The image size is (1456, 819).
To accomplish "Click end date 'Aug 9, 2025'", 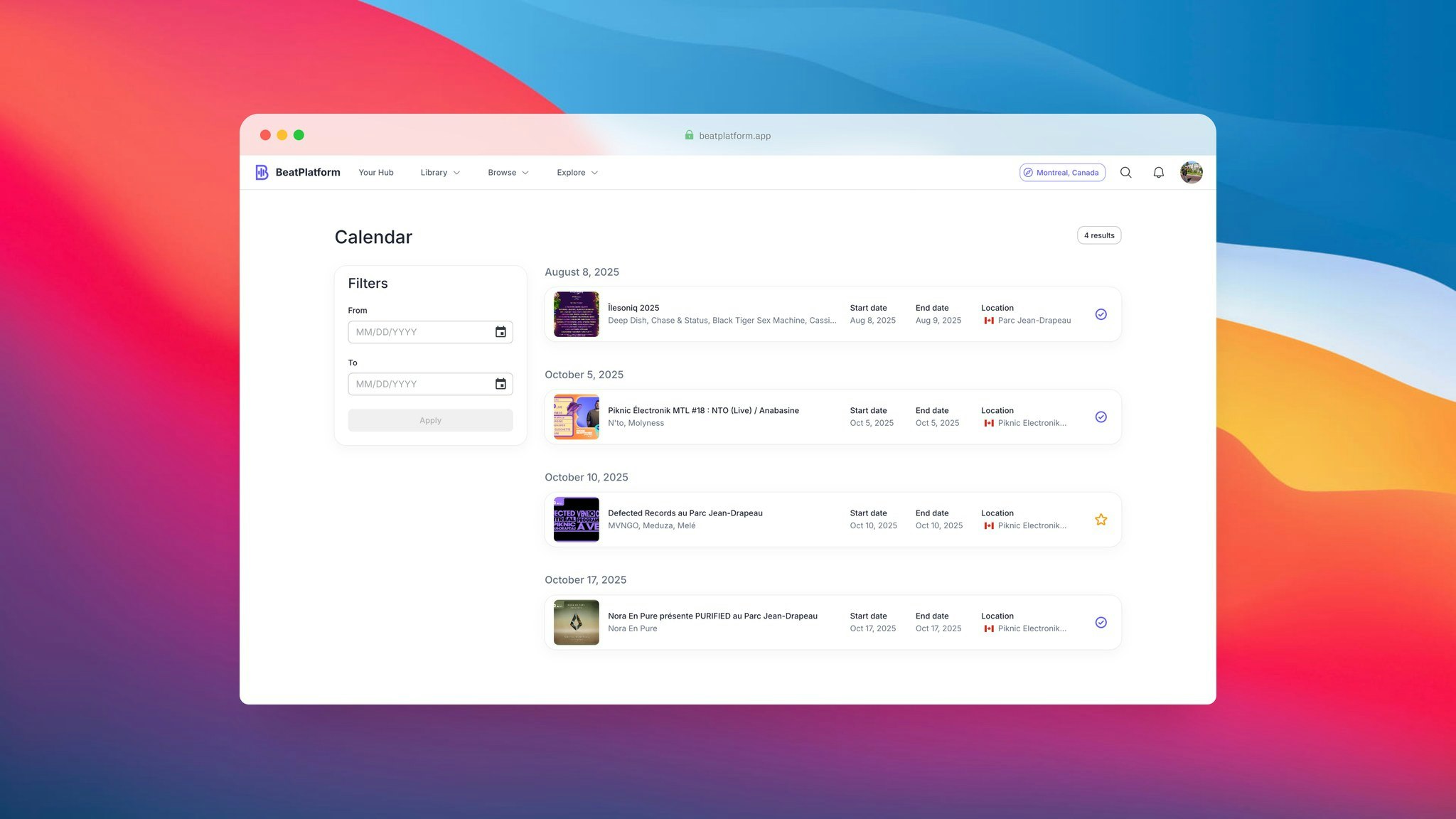I will [938, 321].
